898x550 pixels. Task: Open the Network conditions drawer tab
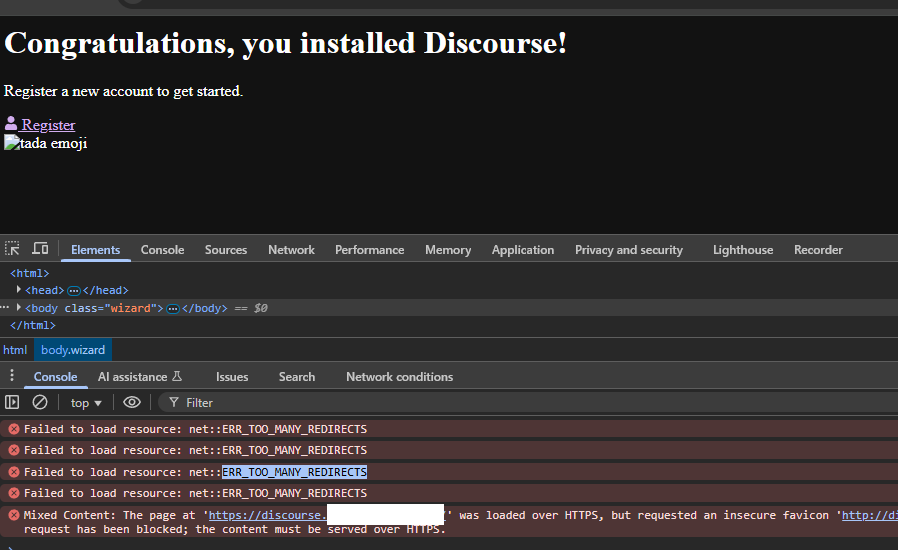tap(399, 377)
